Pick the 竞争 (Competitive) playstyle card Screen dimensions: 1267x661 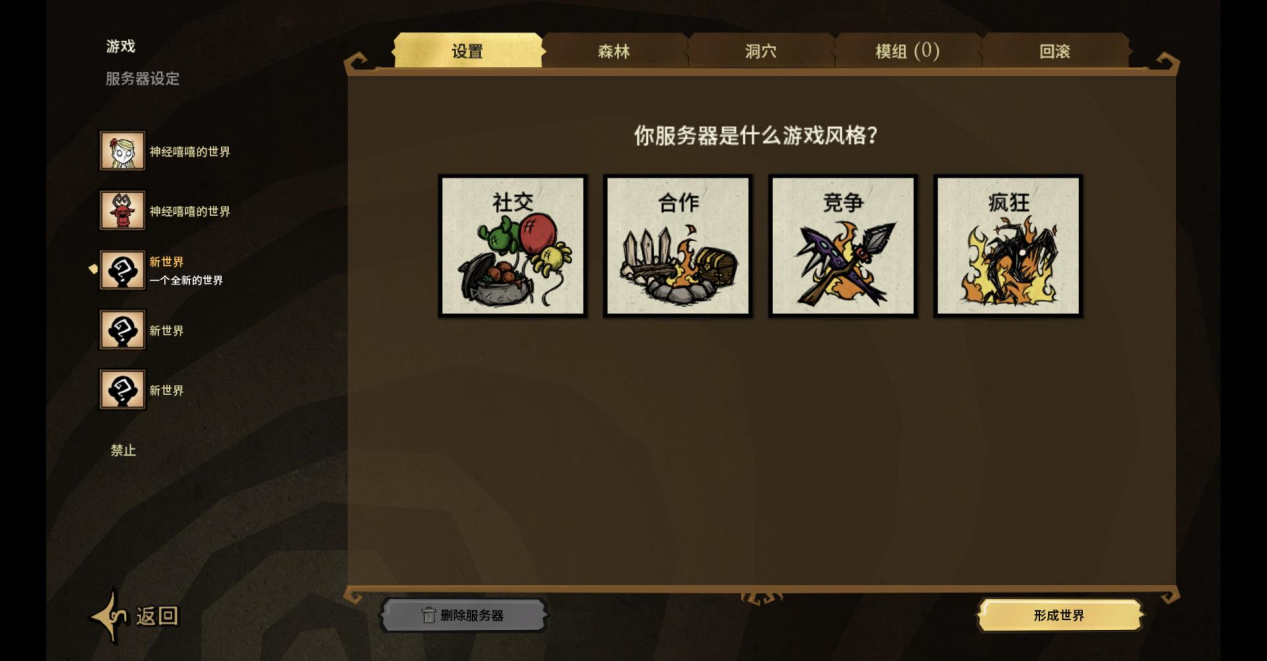tap(843, 246)
